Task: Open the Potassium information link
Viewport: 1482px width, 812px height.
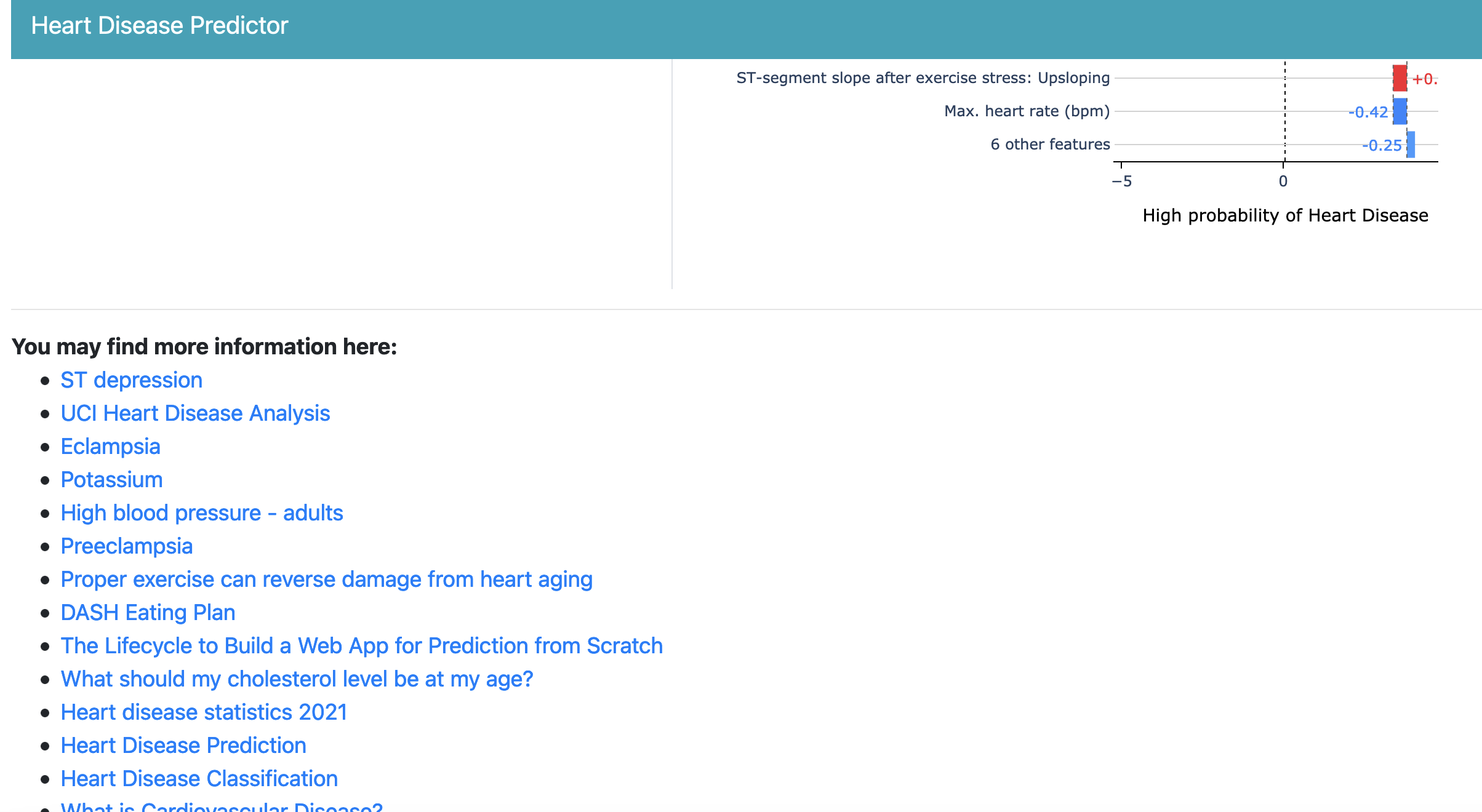Action: tap(111, 480)
